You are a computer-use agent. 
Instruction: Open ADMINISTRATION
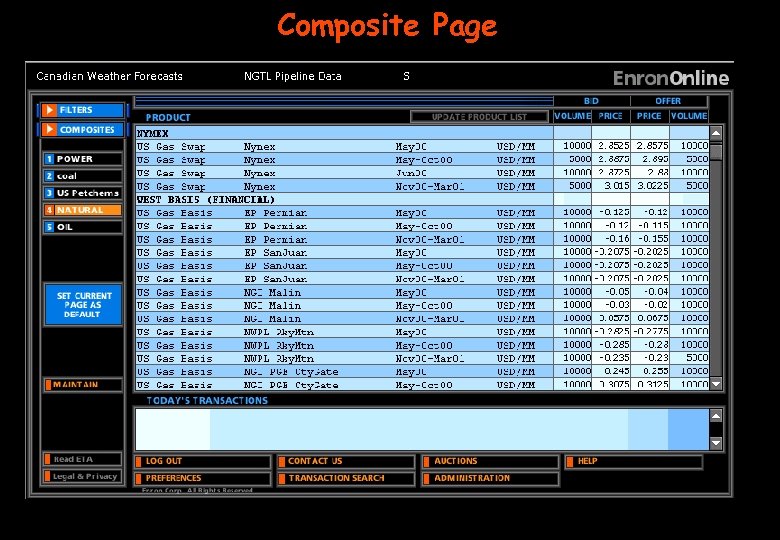pyautogui.click(x=490, y=478)
